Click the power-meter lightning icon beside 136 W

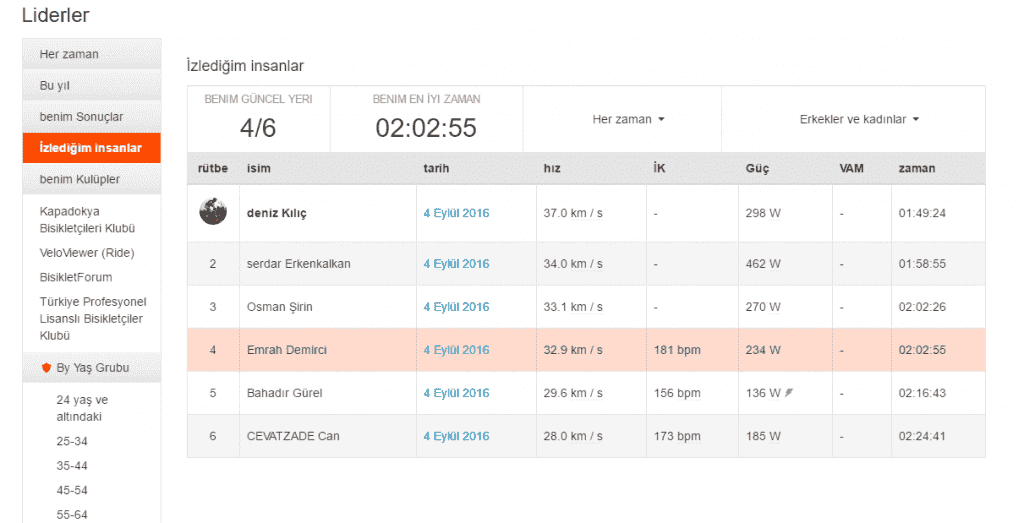(789, 392)
